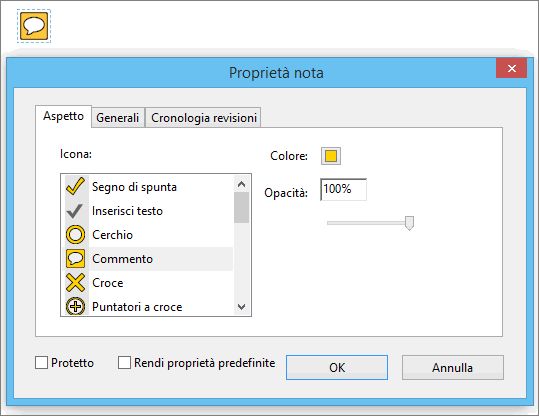Viewport: 539px width, 416px height.
Task: Click the "Inserisci testo" label
Action: coord(127,211)
